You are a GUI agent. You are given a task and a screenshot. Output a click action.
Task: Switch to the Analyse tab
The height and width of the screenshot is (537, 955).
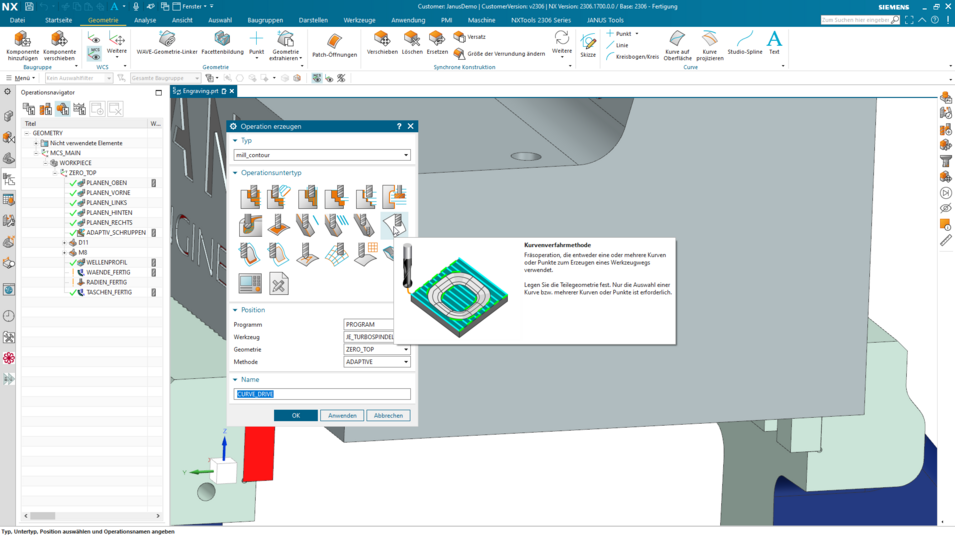tap(145, 20)
